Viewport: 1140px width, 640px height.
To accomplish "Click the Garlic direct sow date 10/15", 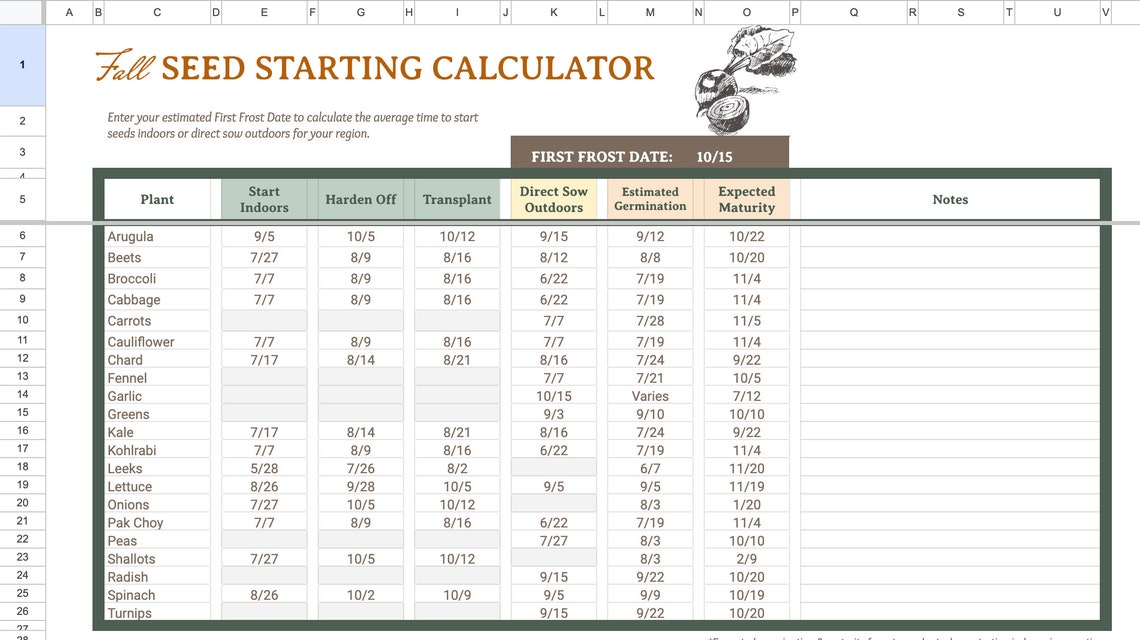I will click(x=552, y=396).
